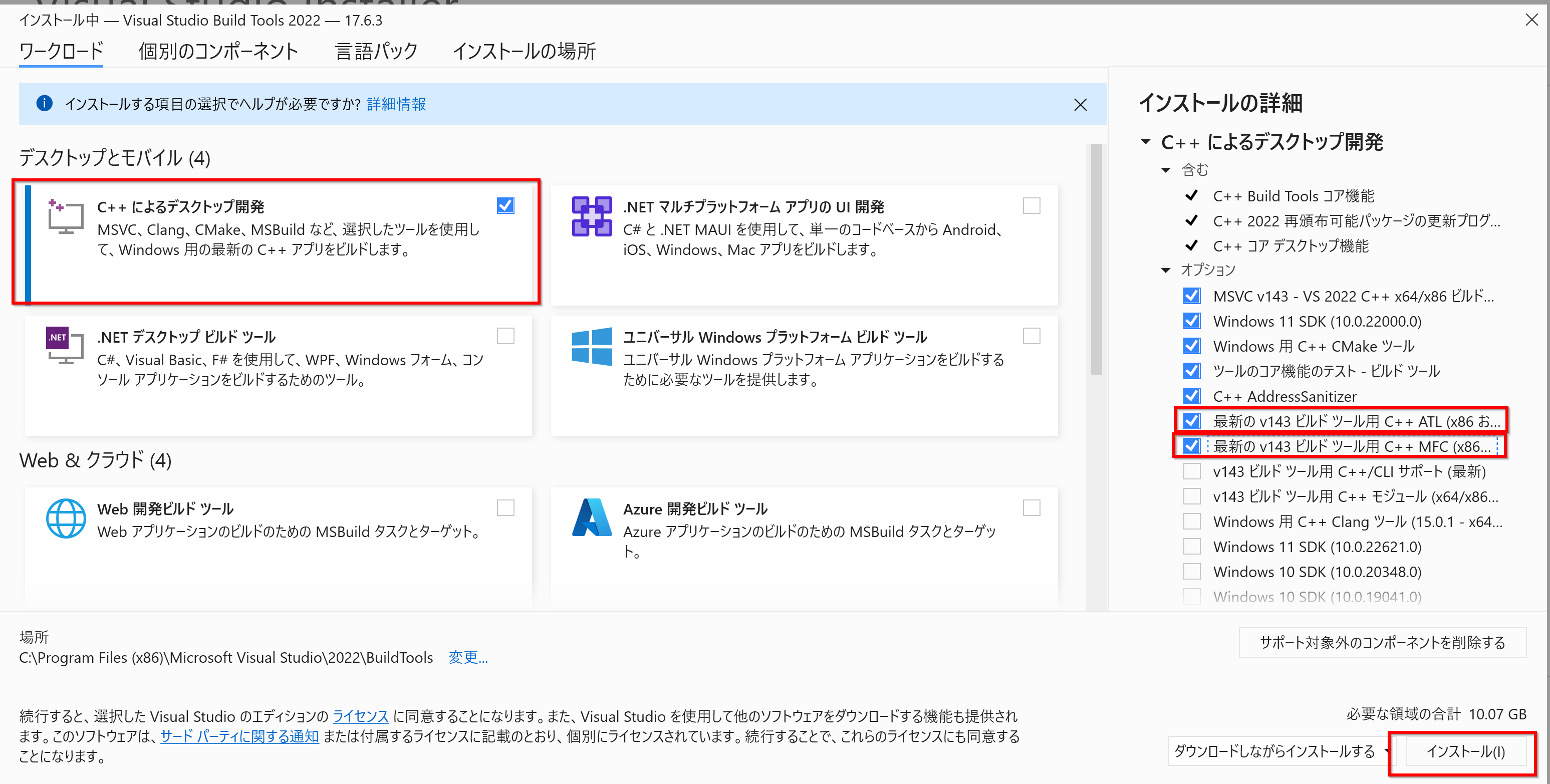
Task: Check Windows 用 C++ Clang ツール option
Action: point(1191,521)
